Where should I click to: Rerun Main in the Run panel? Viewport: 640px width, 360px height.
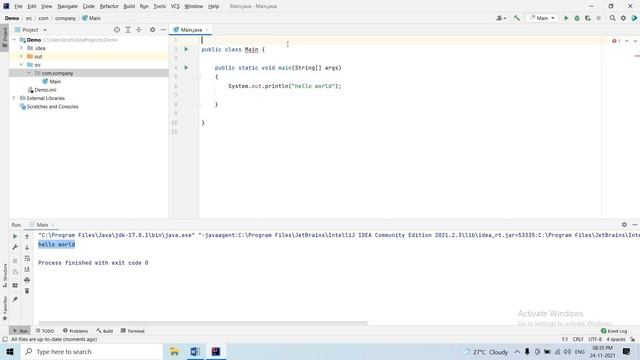(15, 236)
